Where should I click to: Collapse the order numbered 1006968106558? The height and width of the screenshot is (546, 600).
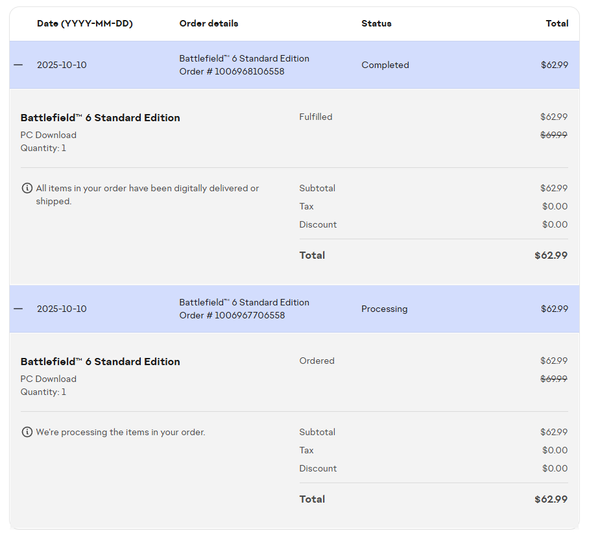coord(18,65)
